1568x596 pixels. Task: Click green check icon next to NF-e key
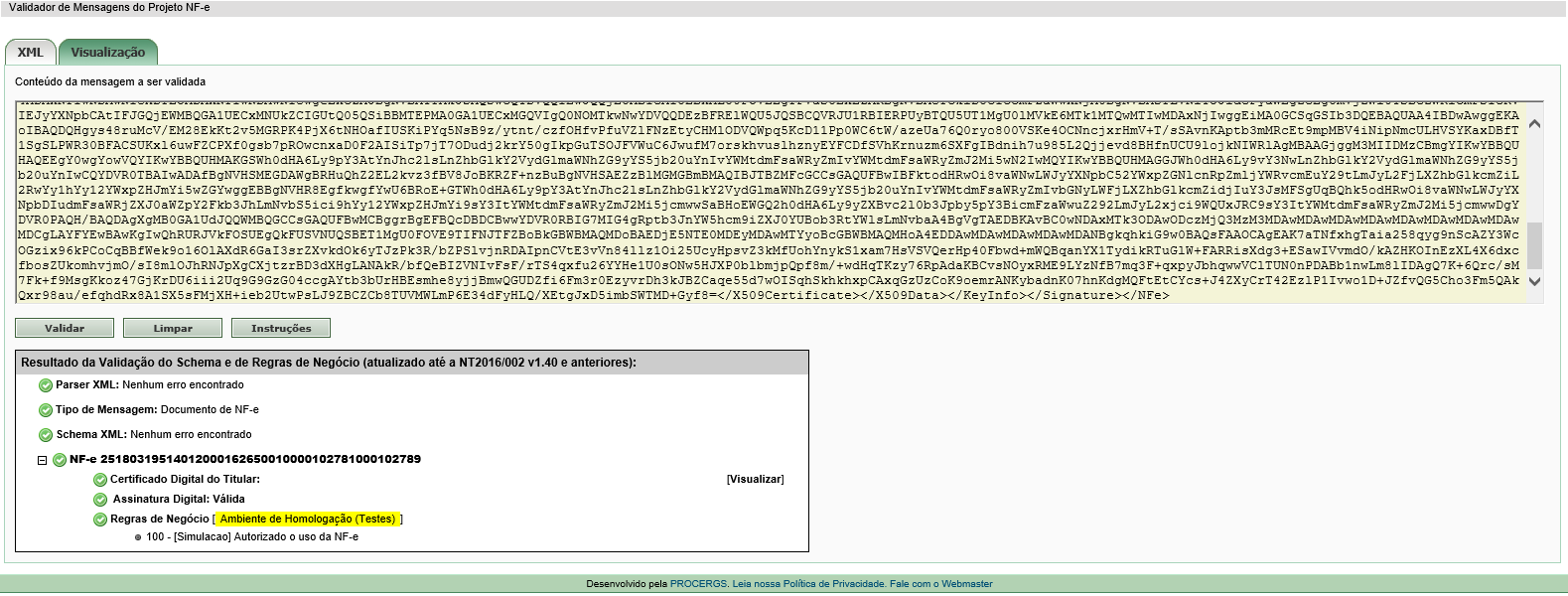coord(60,460)
